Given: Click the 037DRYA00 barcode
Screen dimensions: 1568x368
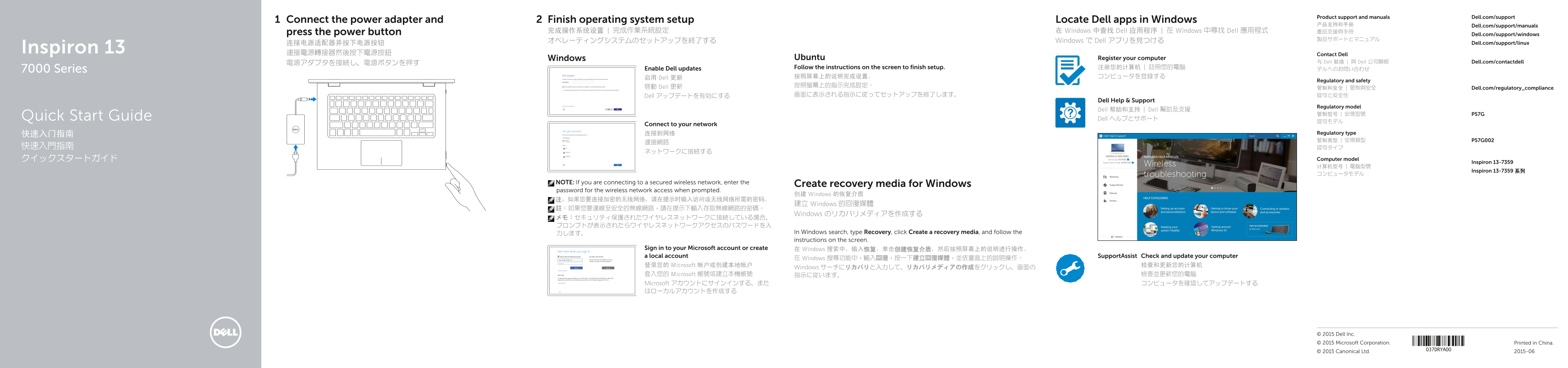Looking at the screenshot, I should pos(1438,341).
